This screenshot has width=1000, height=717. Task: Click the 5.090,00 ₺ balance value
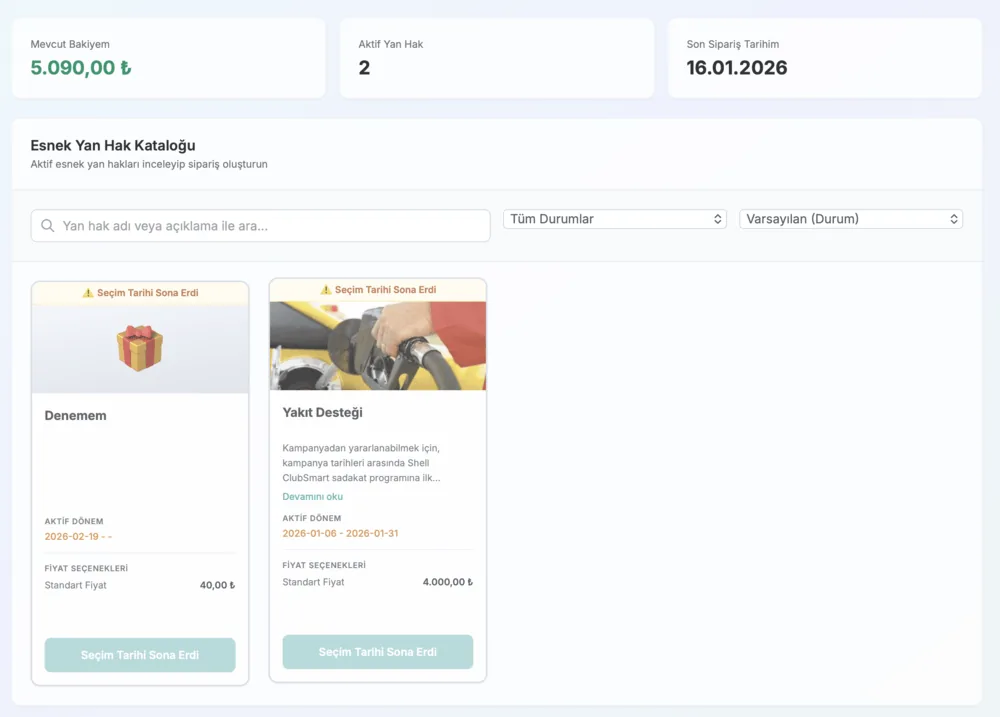tap(81, 68)
